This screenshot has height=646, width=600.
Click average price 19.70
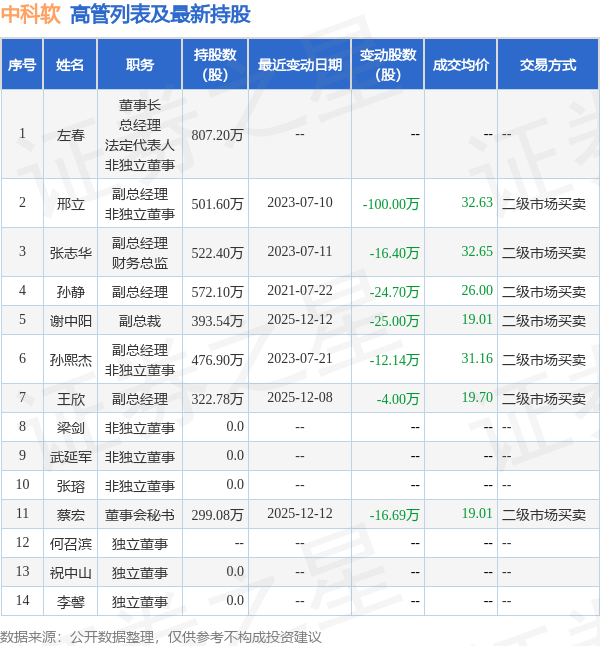[477, 398]
